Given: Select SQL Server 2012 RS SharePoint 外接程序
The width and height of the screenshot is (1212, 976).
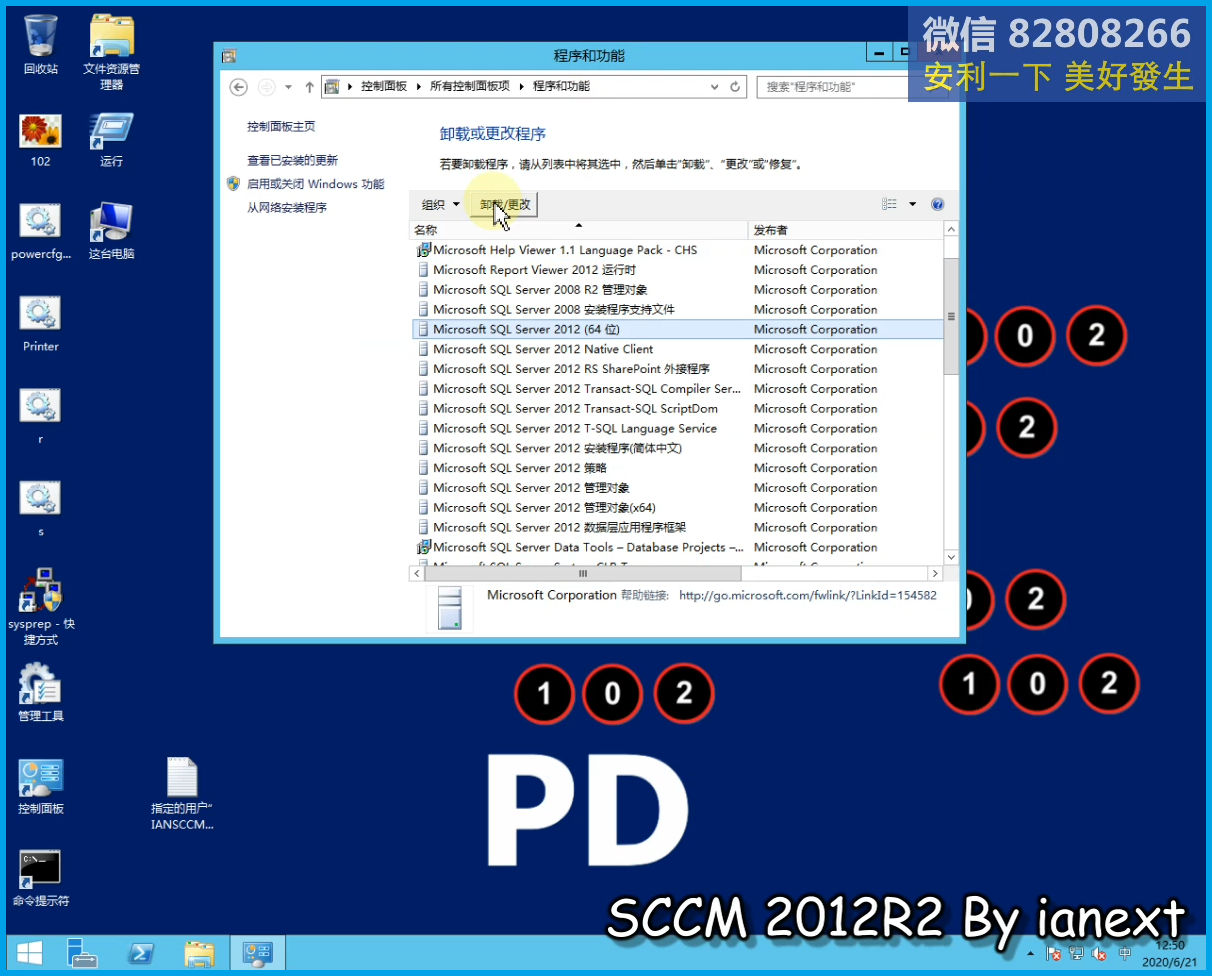Looking at the screenshot, I should click(x=677, y=369).
